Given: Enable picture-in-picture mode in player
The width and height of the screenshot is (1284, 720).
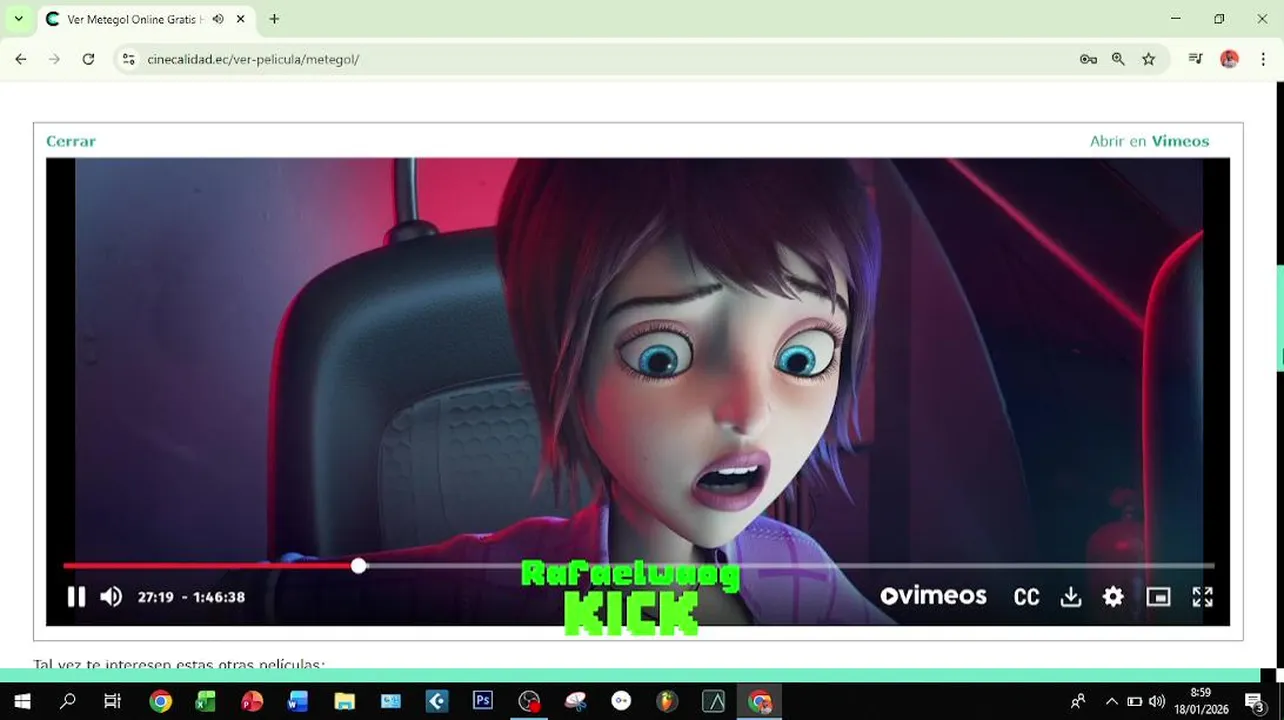Looking at the screenshot, I should [x=1158, y=597].
